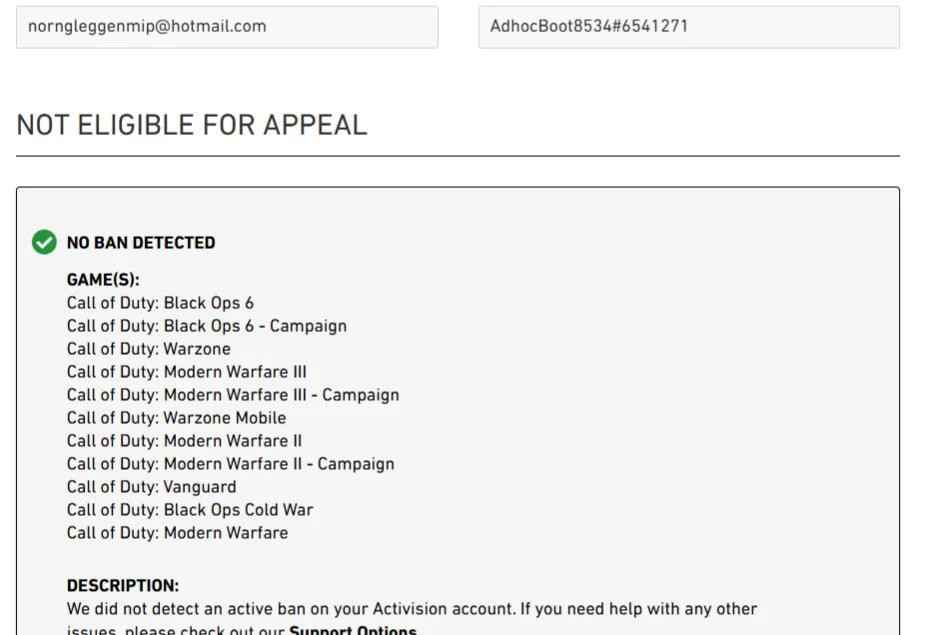Select Call of Duty: Warzone Mobile entry
This screenshot has width=952, height=635.
click(176, 418)
